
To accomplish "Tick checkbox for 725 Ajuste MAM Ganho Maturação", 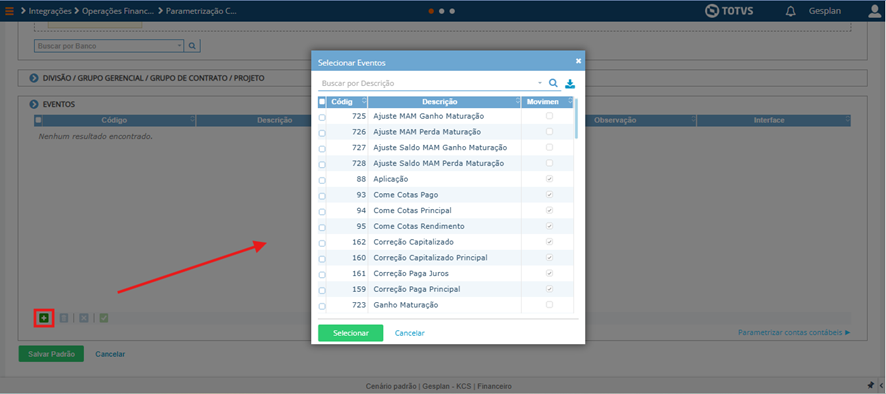I will point(322,118).
